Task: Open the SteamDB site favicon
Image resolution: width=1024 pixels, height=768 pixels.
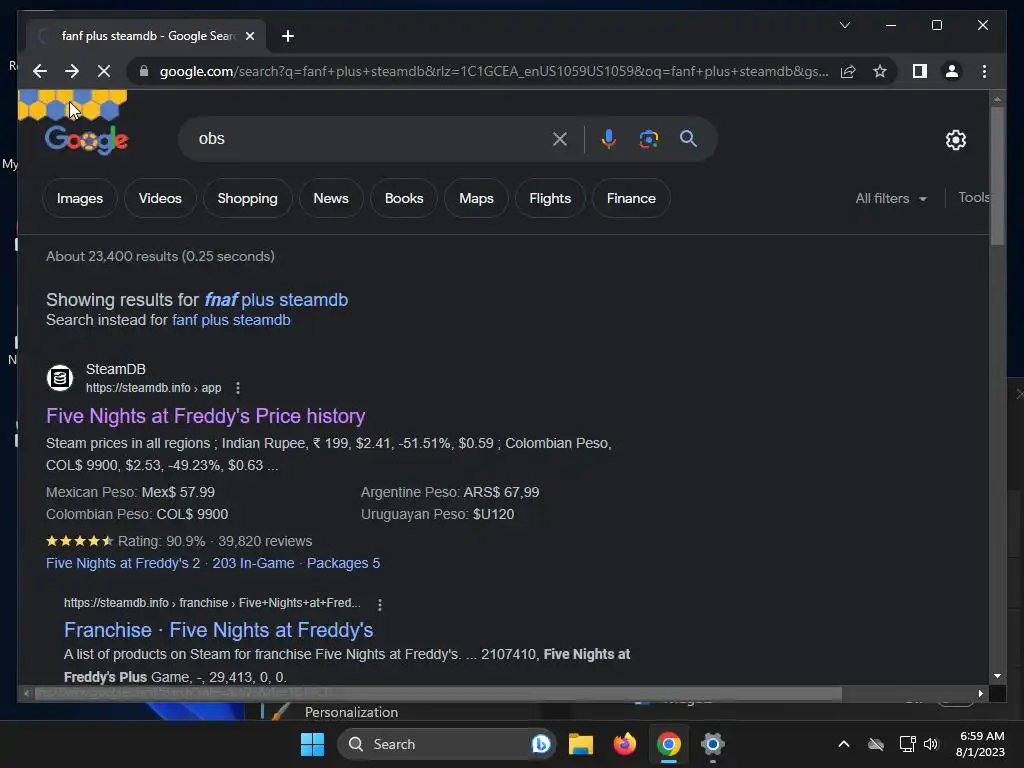Action: click(59, 377)
